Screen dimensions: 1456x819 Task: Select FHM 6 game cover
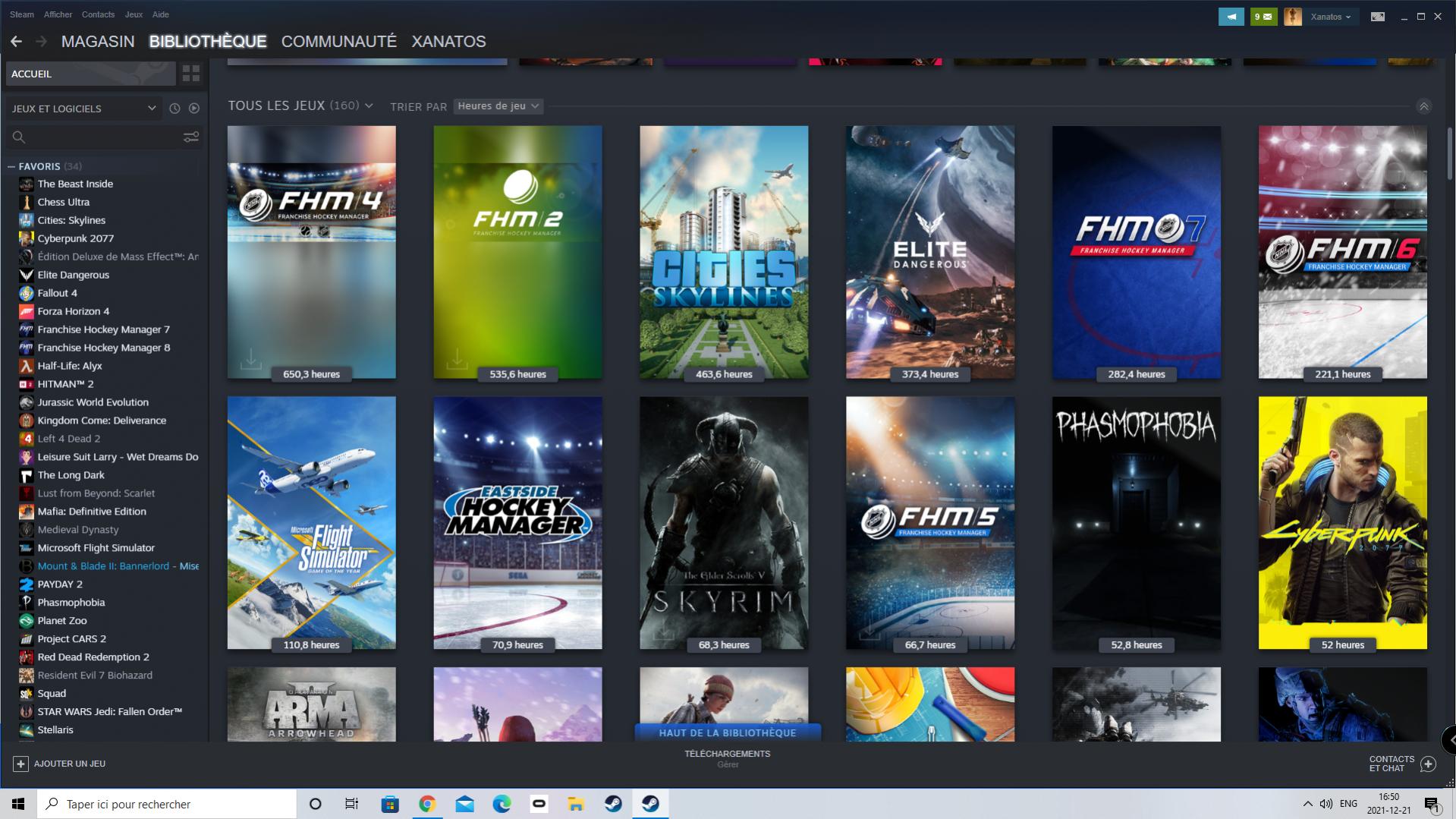click(x=1343, y=252)
